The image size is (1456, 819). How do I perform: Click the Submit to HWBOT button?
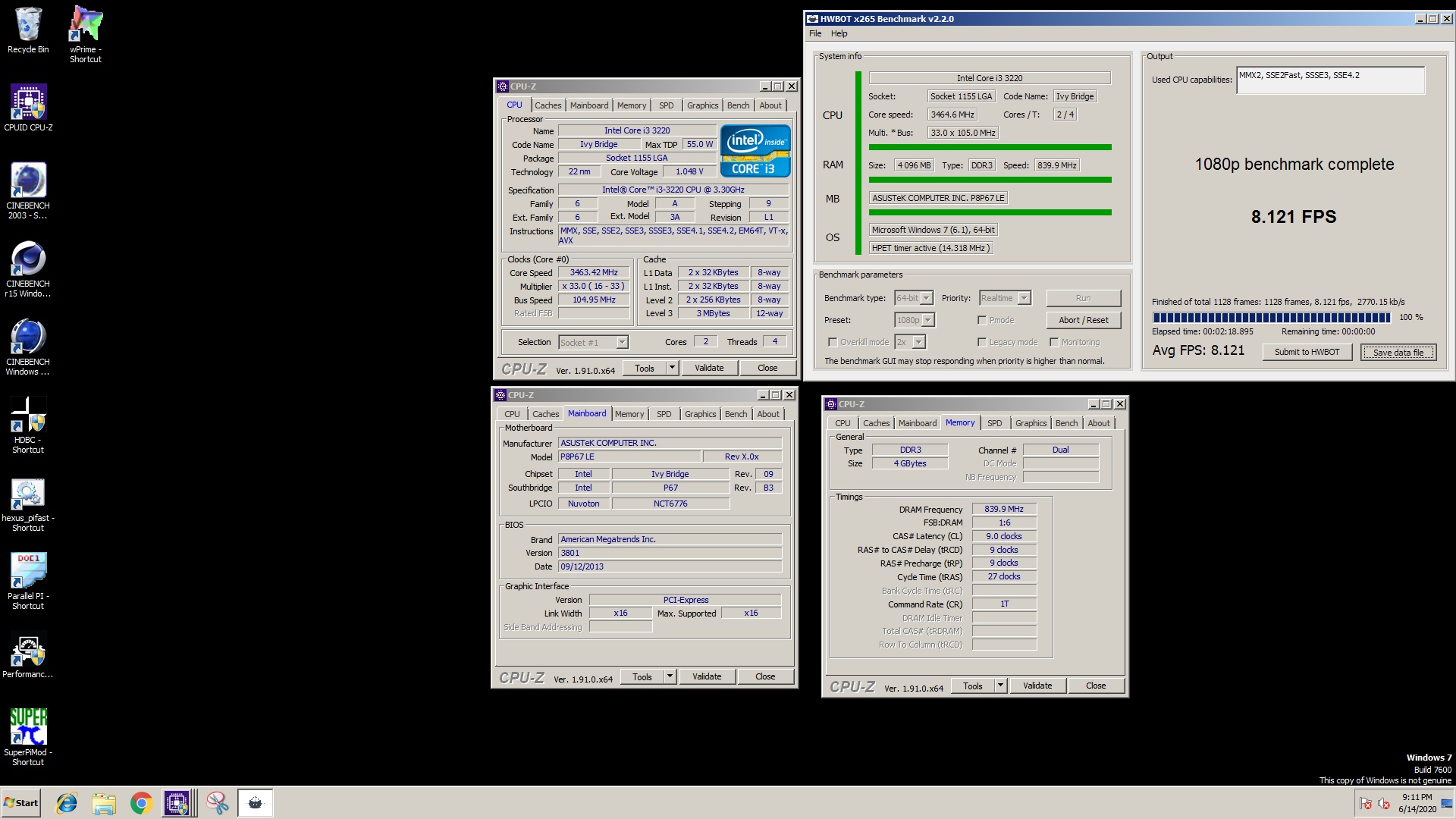click(1307, 352)
